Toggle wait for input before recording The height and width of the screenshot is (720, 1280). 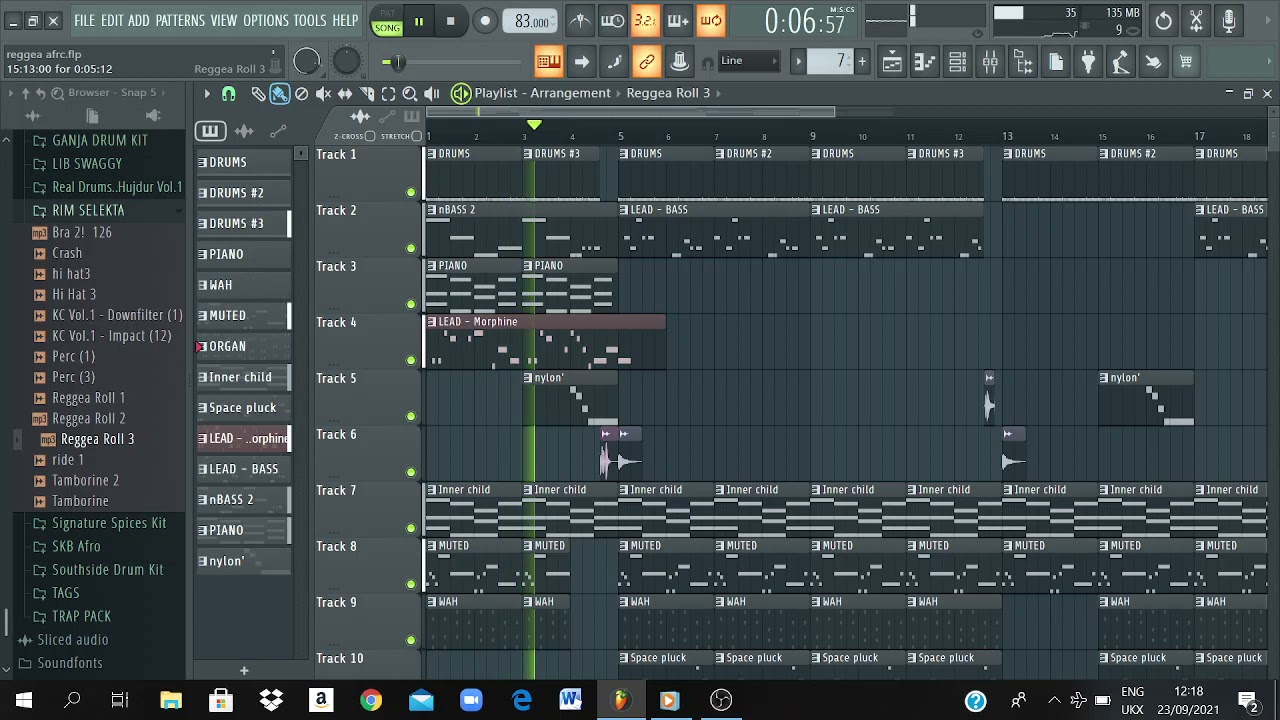point(613,20)
